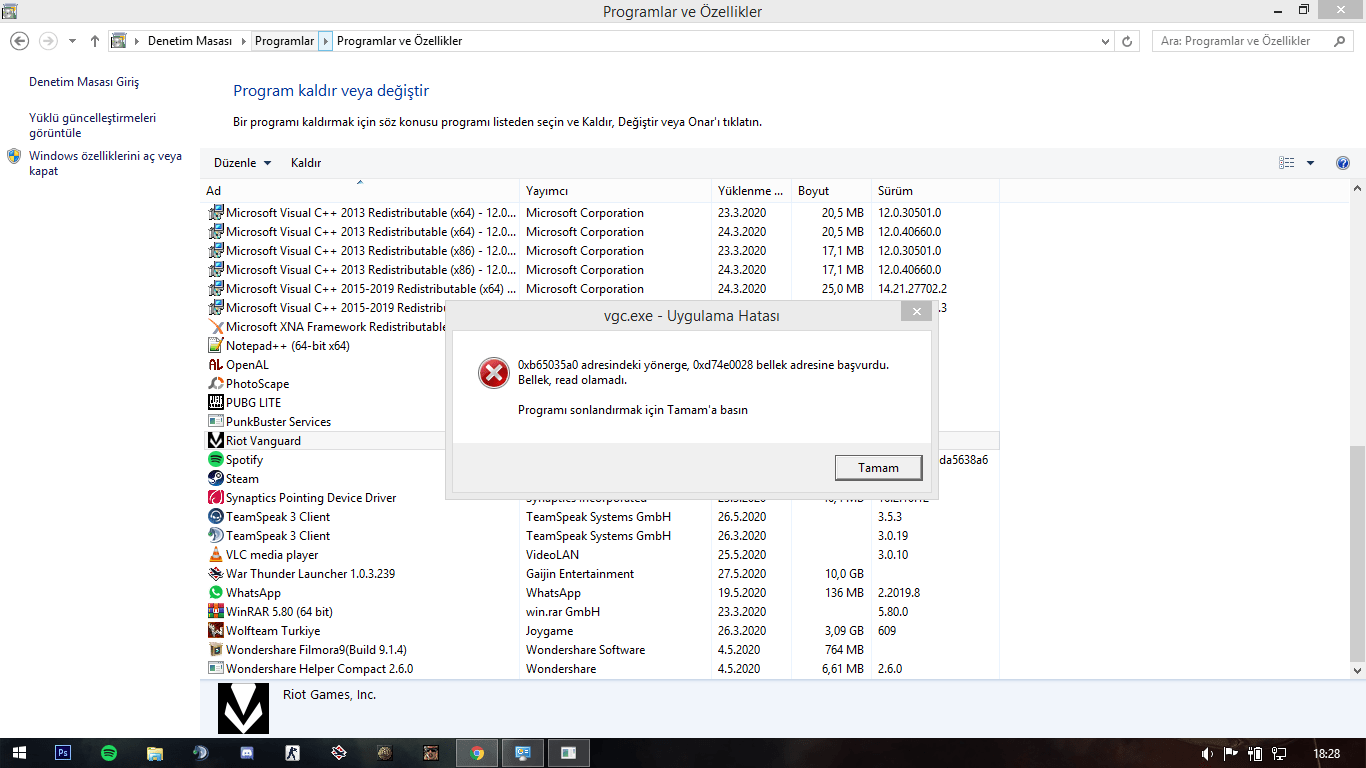
Task: Open Denetim Masası Giriş link
Action: pyautogui.click(x=84, y=82)
